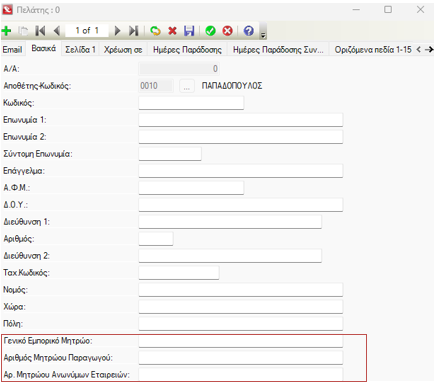Click the Νομός input field
This screenshot has height=388, width=437.
241,290
